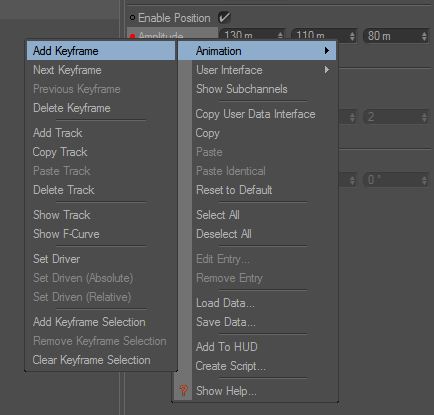The image size is (434, 415).
Task: Click the Show Help question mark icon
Action: (x=183, y=390)
